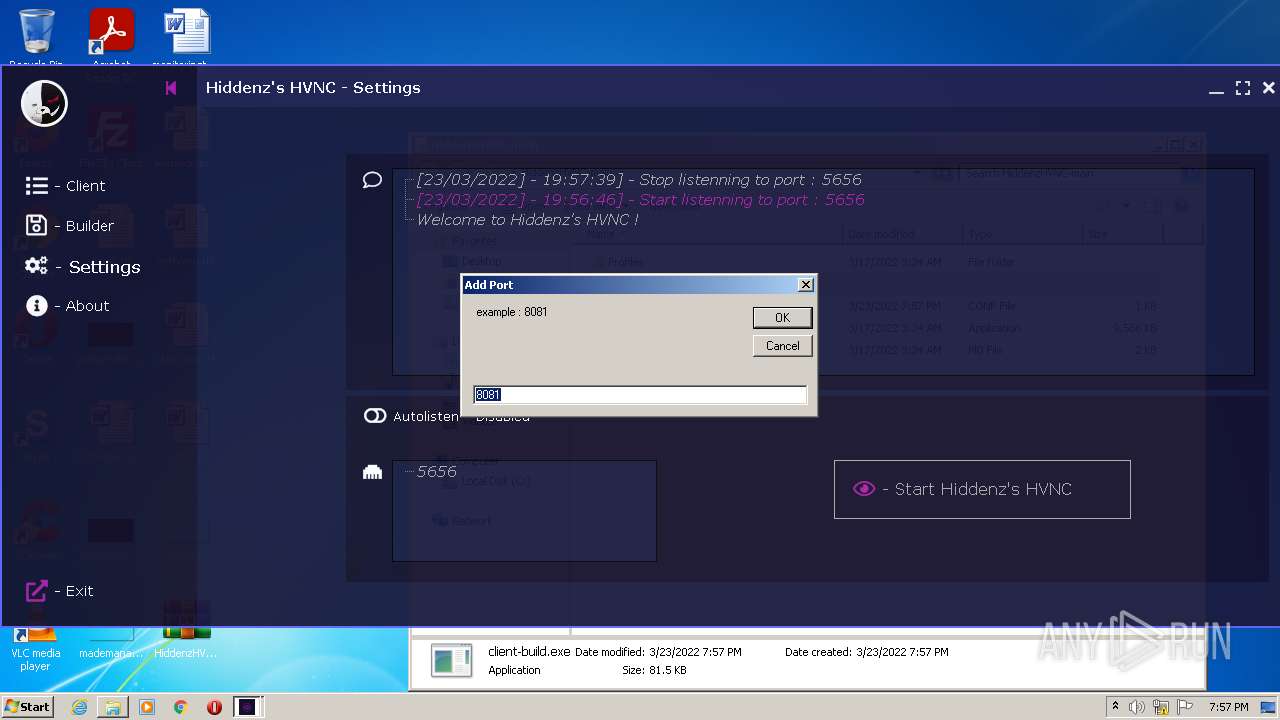
Task: Click the purple eye icon on Start button
Action: [864, 489]
